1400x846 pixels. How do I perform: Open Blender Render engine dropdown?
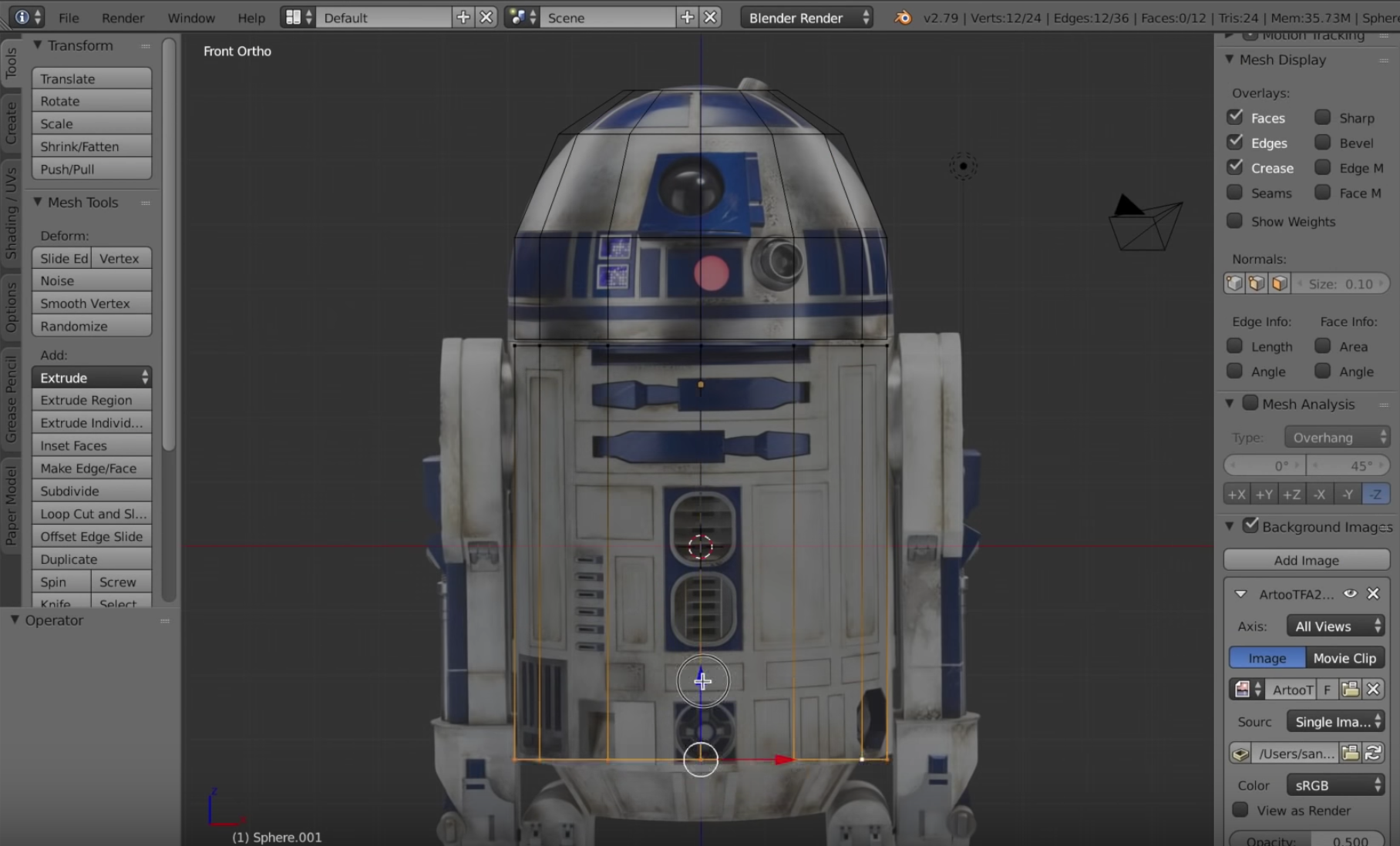coord(807,17)
